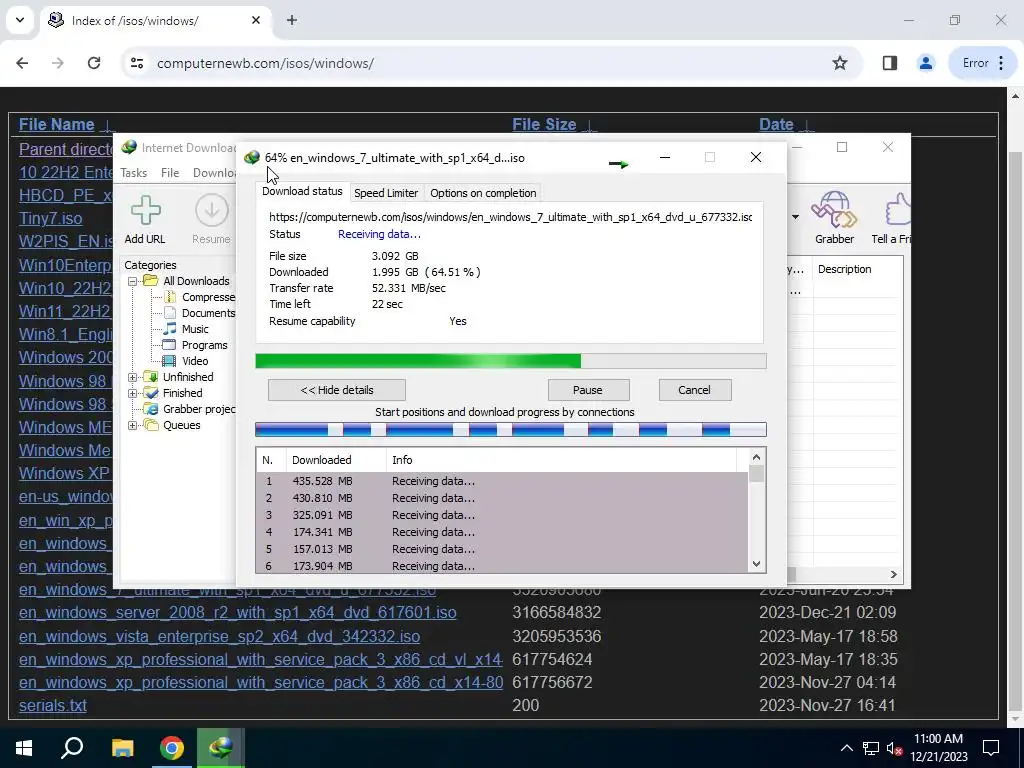
Task: Open dropdown arrow left of Grabber
Action: (x=795, y=217)
